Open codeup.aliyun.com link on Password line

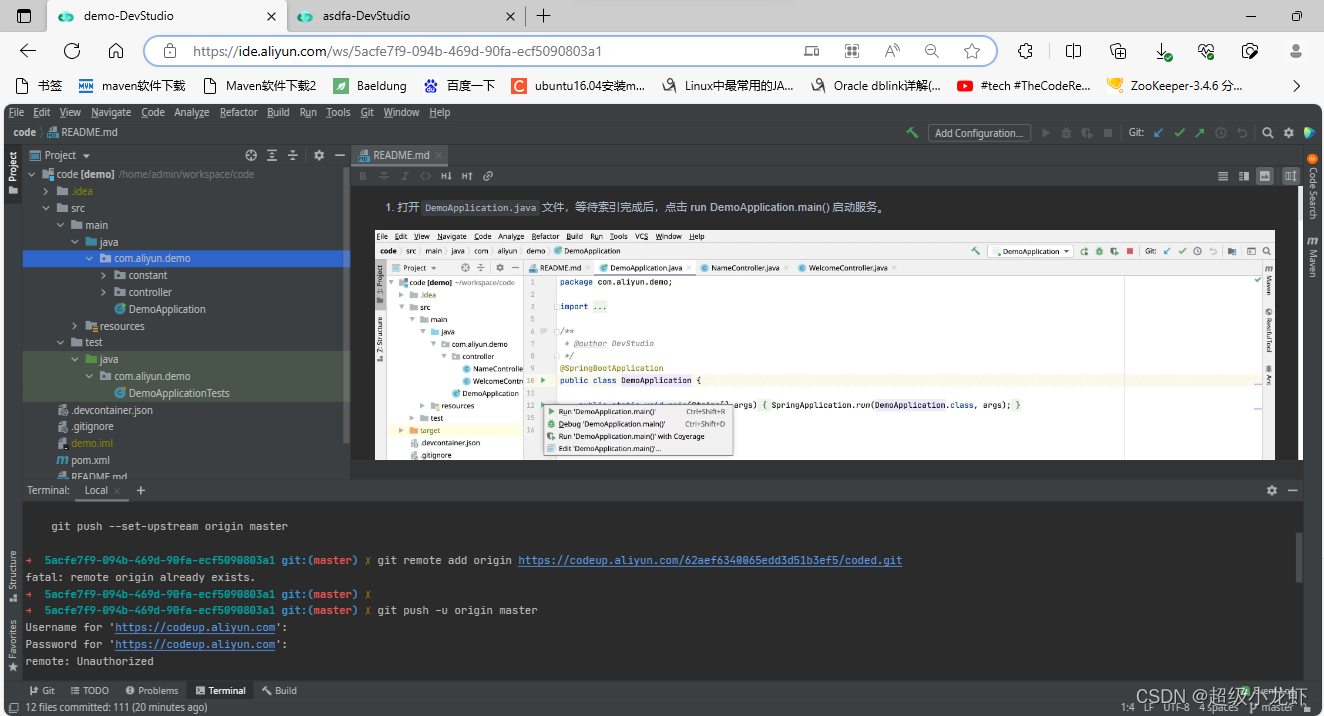click(x=195, y=644)
